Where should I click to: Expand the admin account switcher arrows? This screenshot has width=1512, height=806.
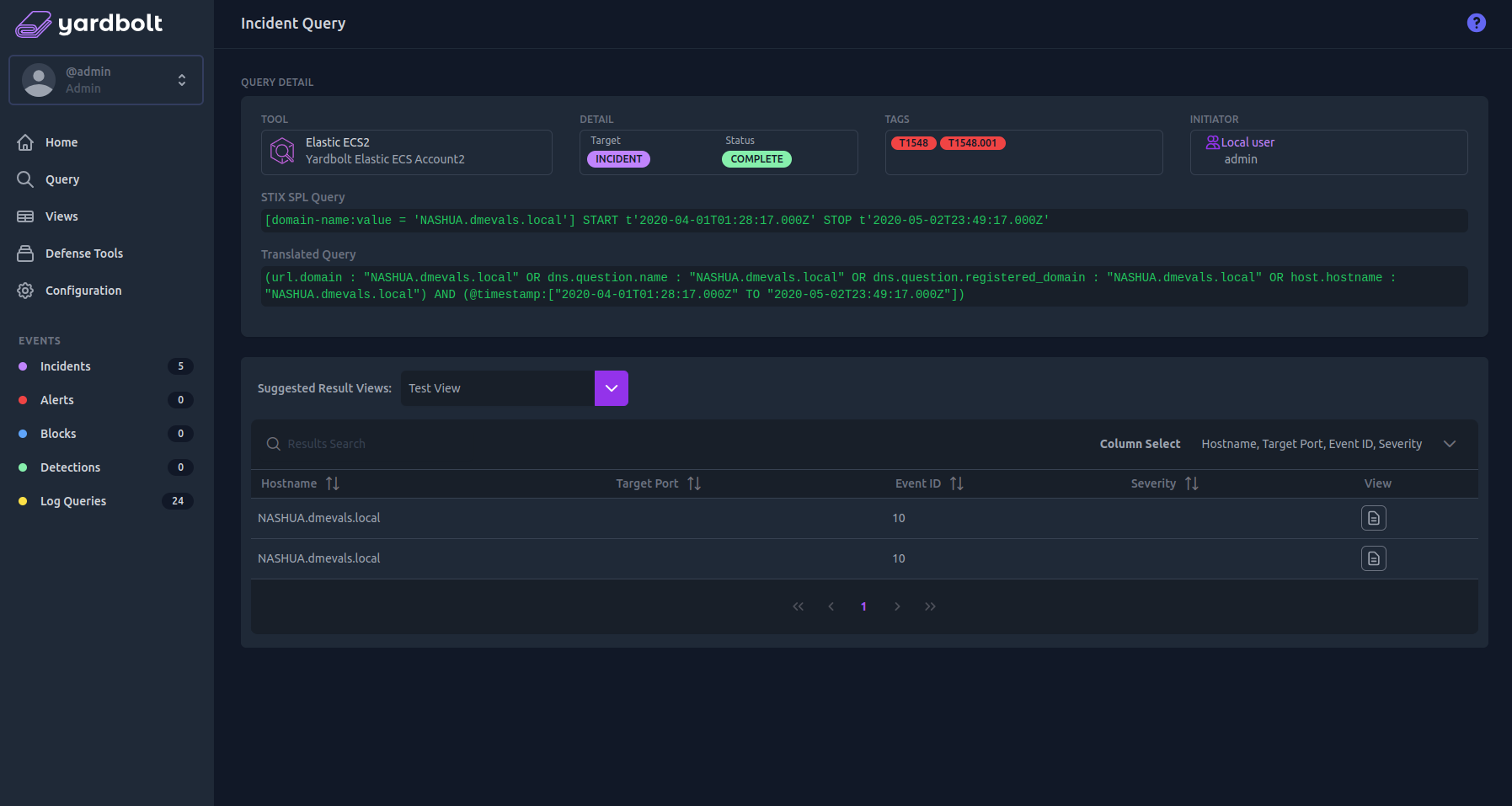pyautogui.click(x=182, y=80)
